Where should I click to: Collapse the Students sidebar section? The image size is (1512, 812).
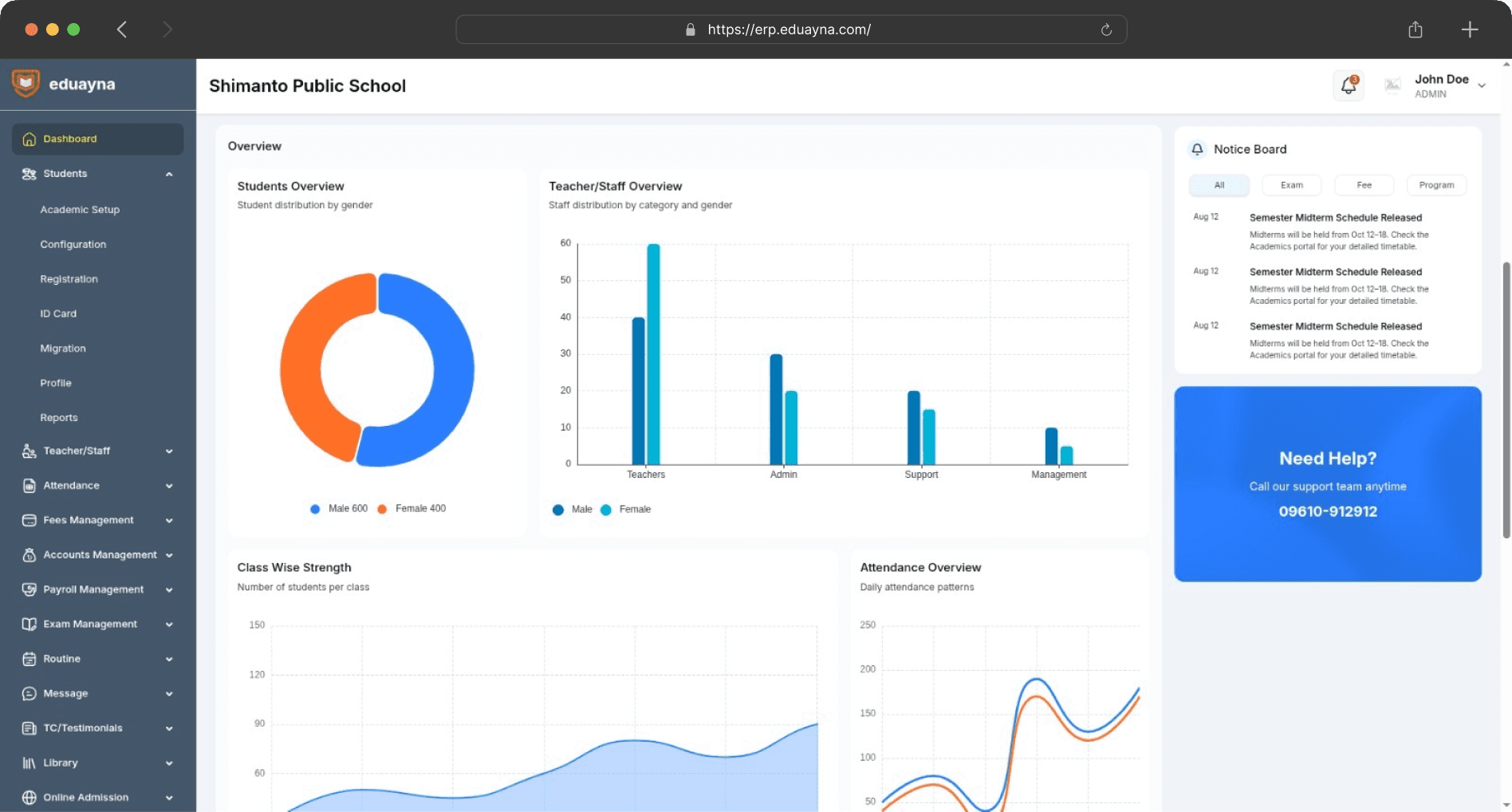(x=169, y=174)
